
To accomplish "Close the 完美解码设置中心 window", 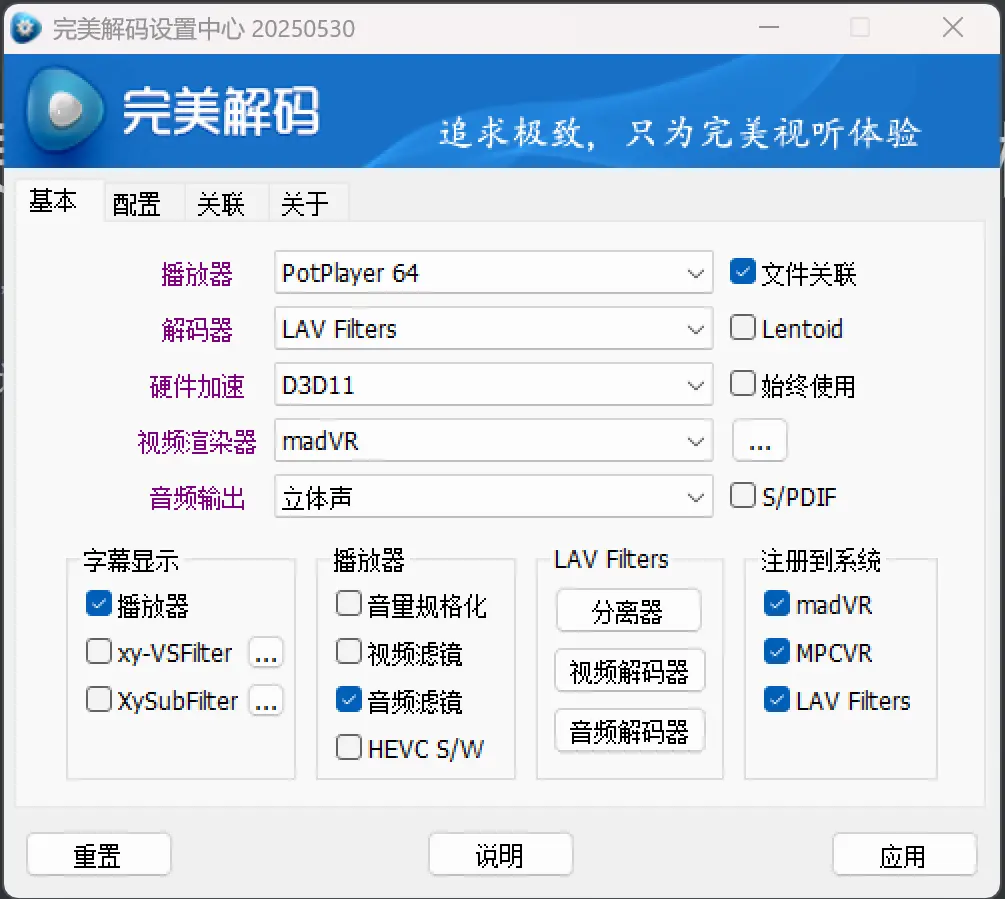I will click(x=953, y=28).
